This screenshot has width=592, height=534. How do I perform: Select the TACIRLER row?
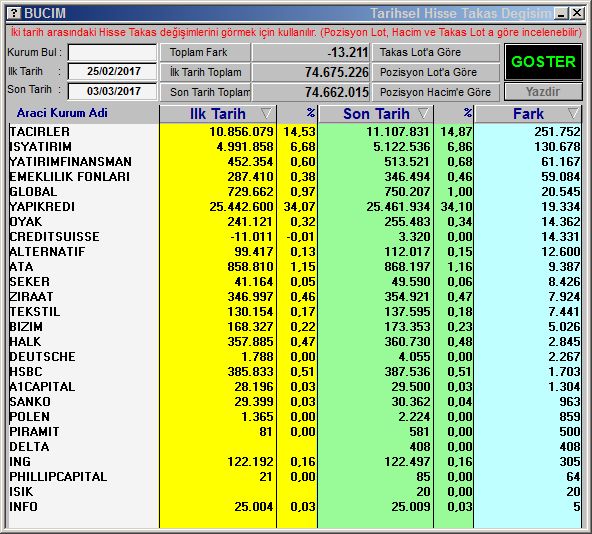pyautogui.click(x=294, y=131)
